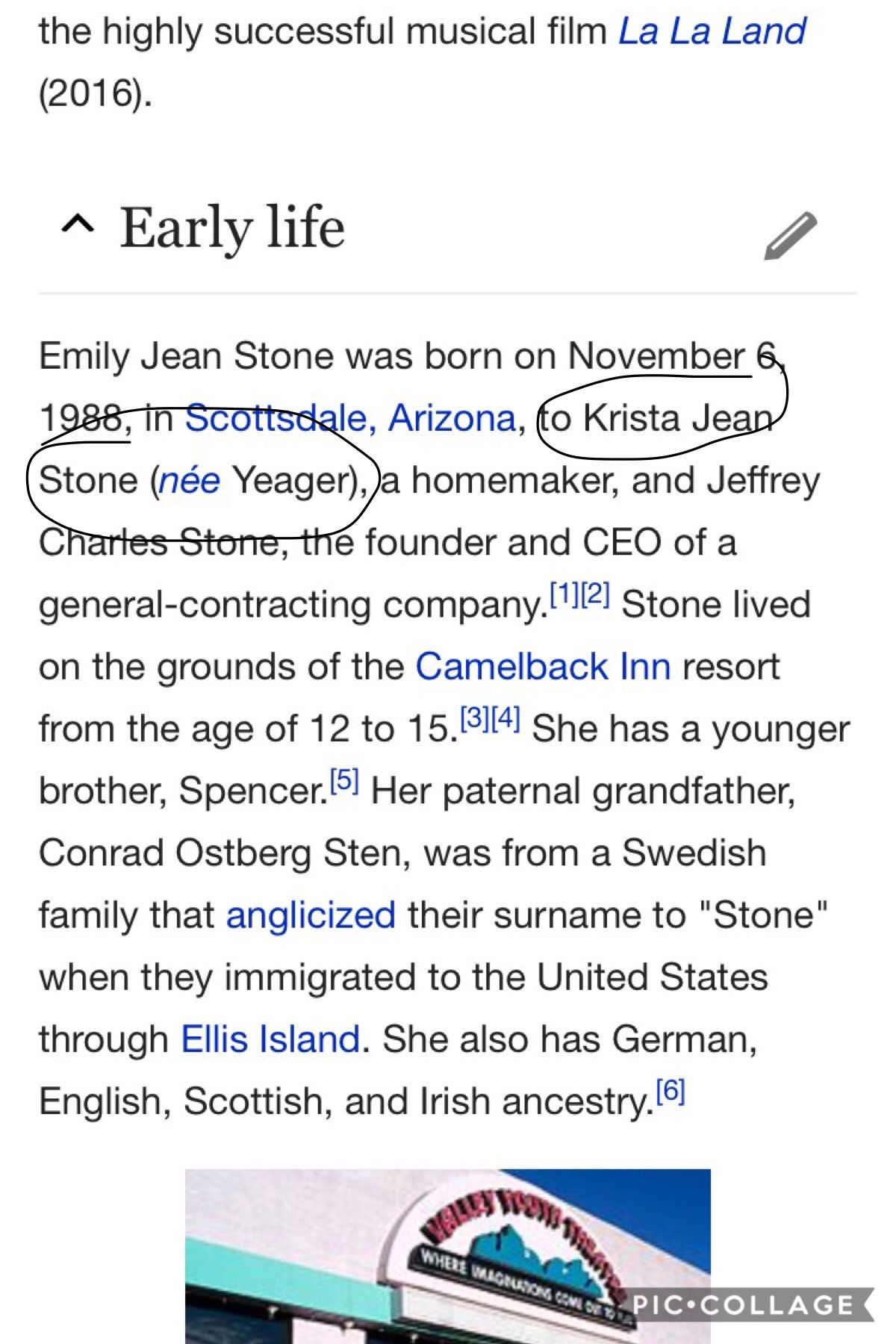Viewport: 896px width, 1344px height.
Task: Tap citation reference [3]
Action: [x=474, y=718]
